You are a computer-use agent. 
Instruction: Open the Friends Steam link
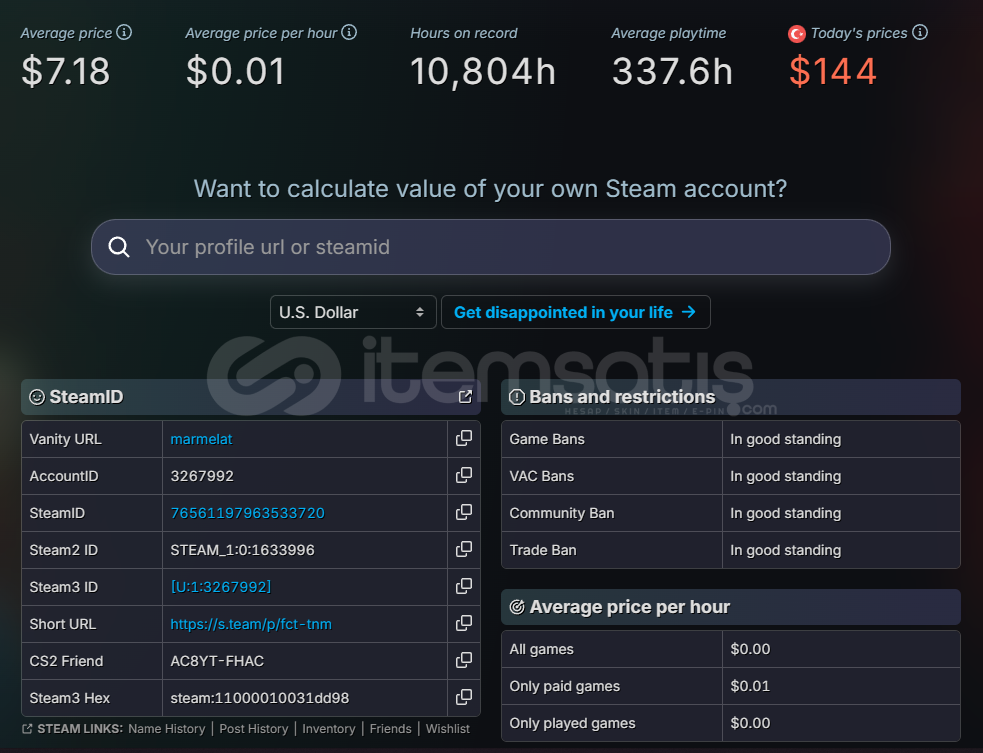[x=391, y=729]
